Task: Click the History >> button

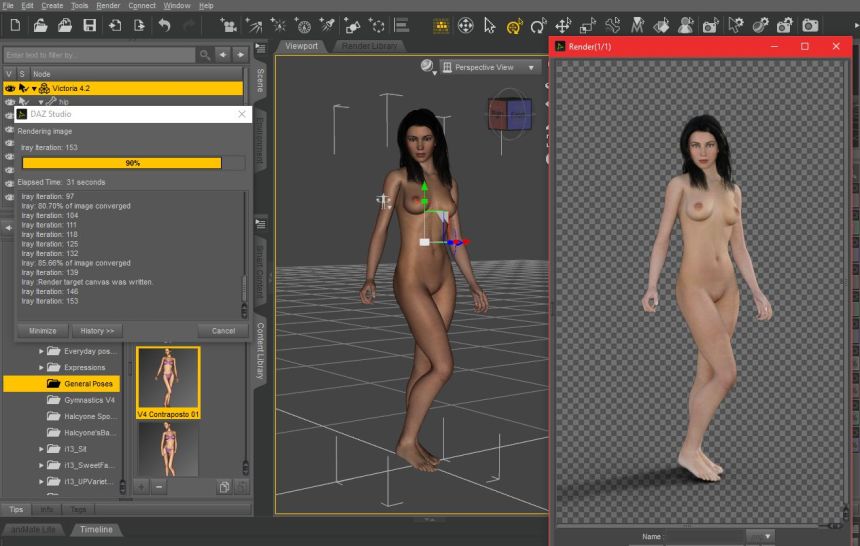Action: pos(97,330)
